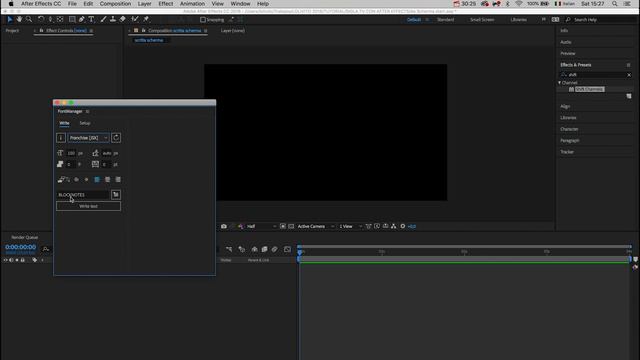Open FontManager panel menu icon

click(87, 111)
